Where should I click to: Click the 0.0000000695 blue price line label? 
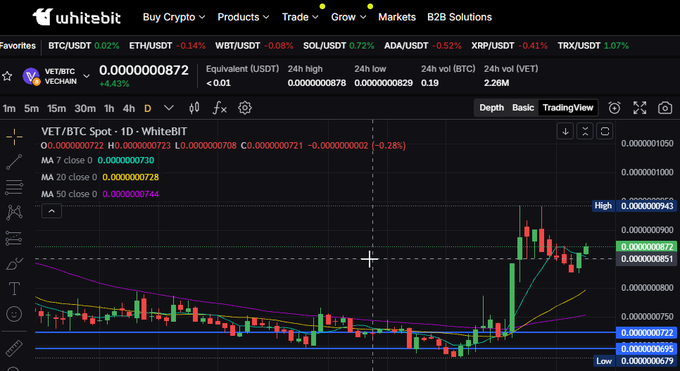click(x=647, y=348)
